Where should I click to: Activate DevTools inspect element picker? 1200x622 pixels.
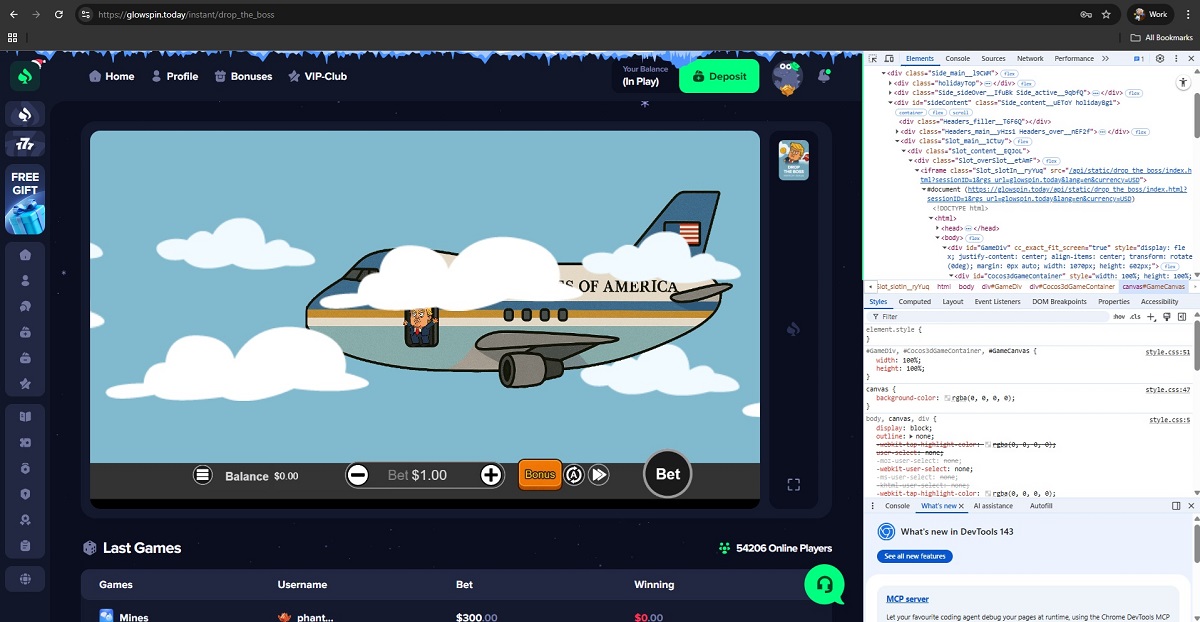[x=873, y=59]
